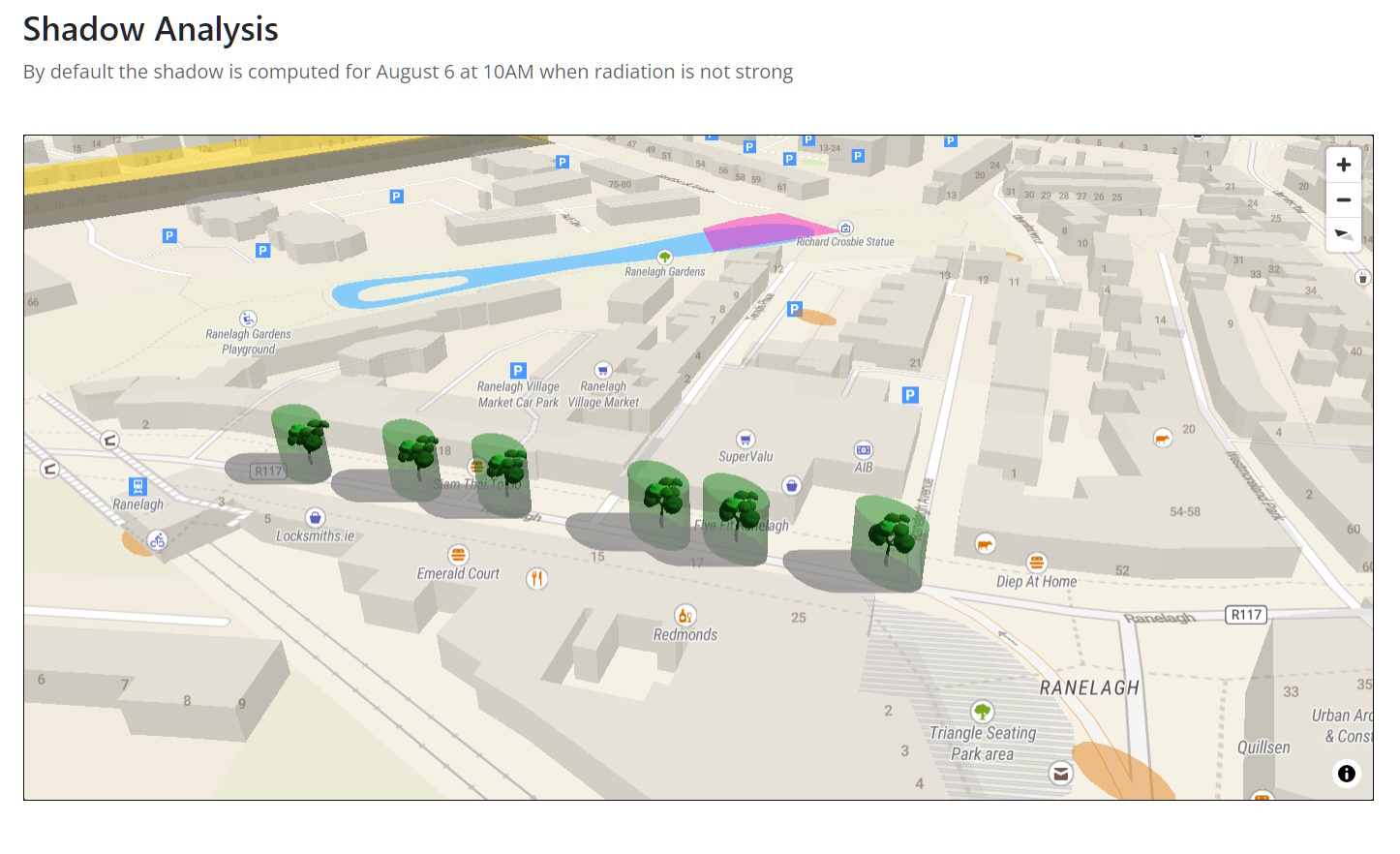Click shop icon above Ranelagh Village Market label
This screenshot has width=1400, height=854.
point(603,370)
